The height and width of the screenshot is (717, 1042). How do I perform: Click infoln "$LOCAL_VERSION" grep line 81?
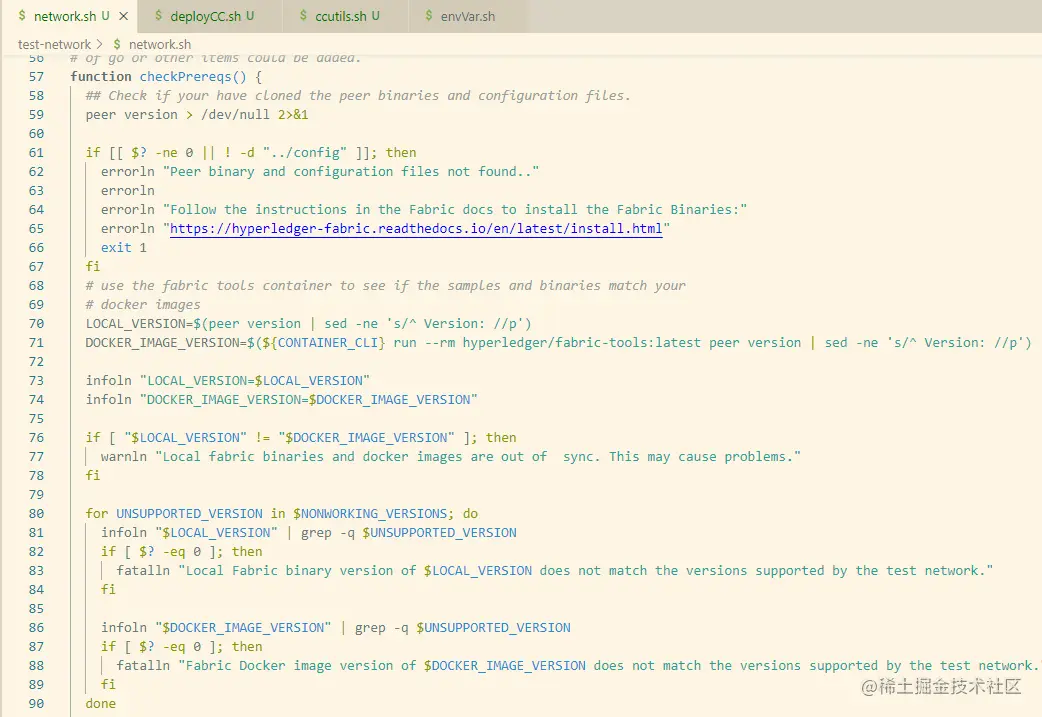tap(309, 533)
